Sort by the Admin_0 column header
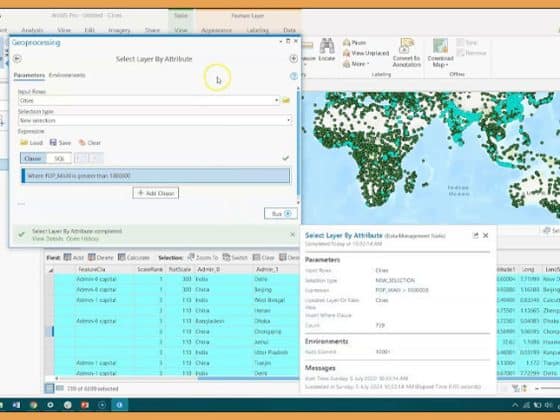Screen dimensions: 560x420 point(223,269)
